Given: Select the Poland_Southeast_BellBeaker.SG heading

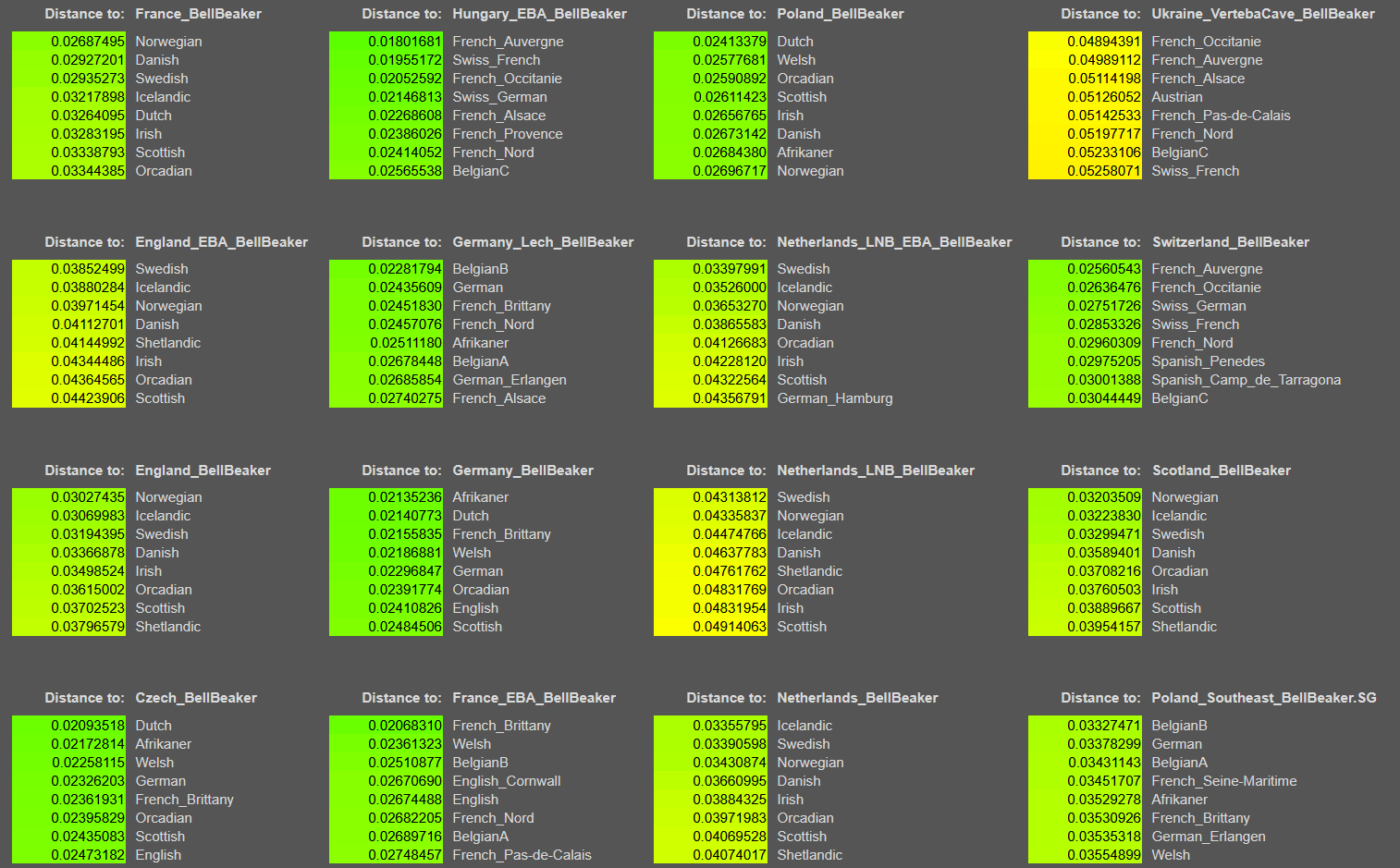Looking at the screenshot, I should pyautogui.click(x=1264, y=698).
